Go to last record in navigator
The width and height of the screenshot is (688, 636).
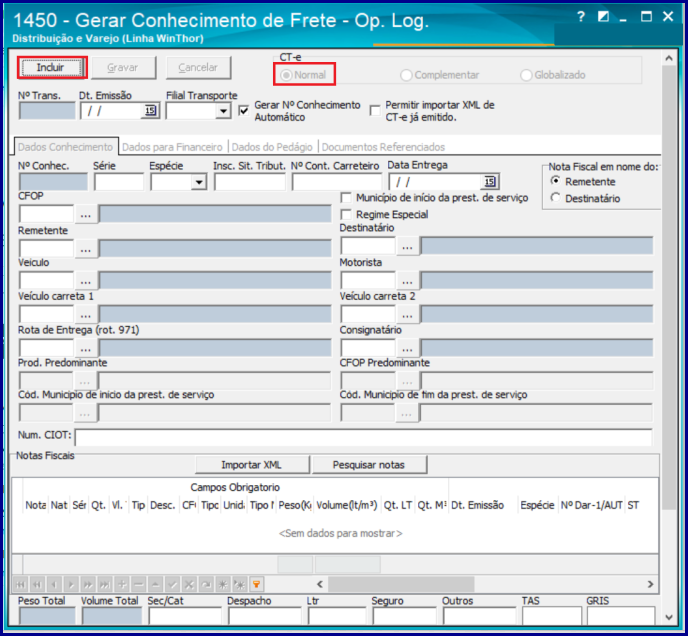click(x=105, y=585)
